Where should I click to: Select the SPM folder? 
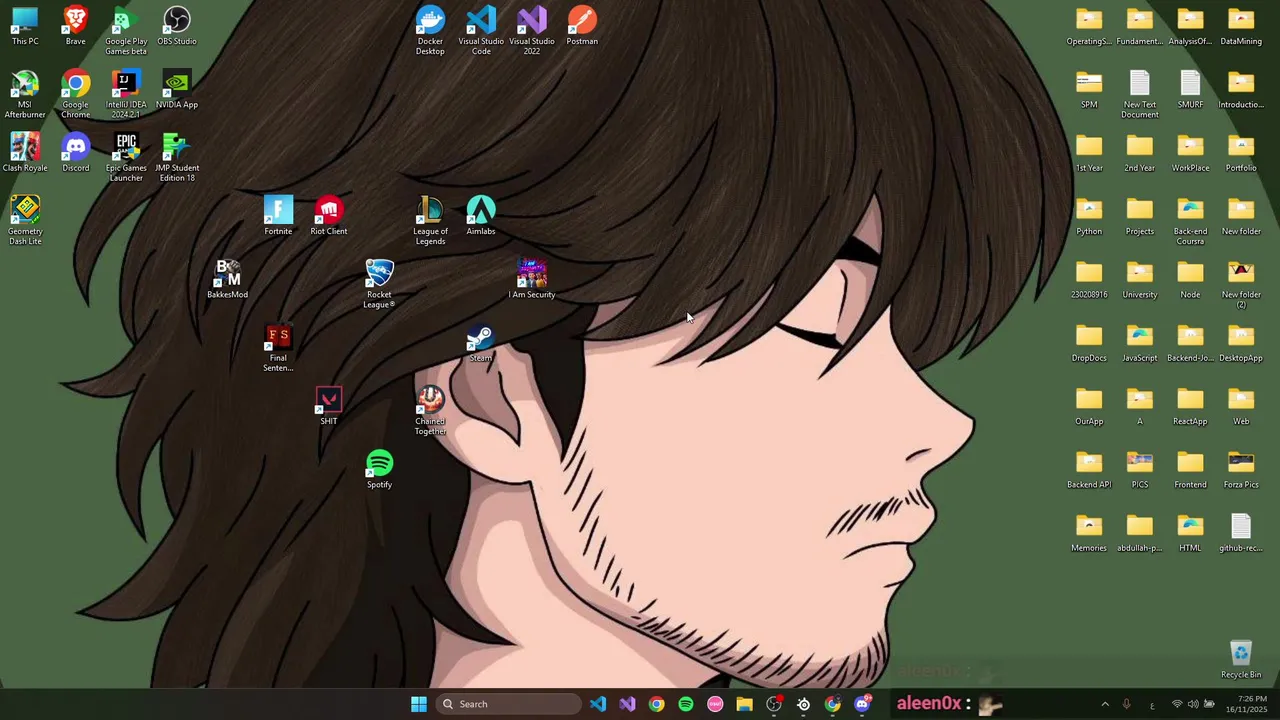[x=1089, y=90]
